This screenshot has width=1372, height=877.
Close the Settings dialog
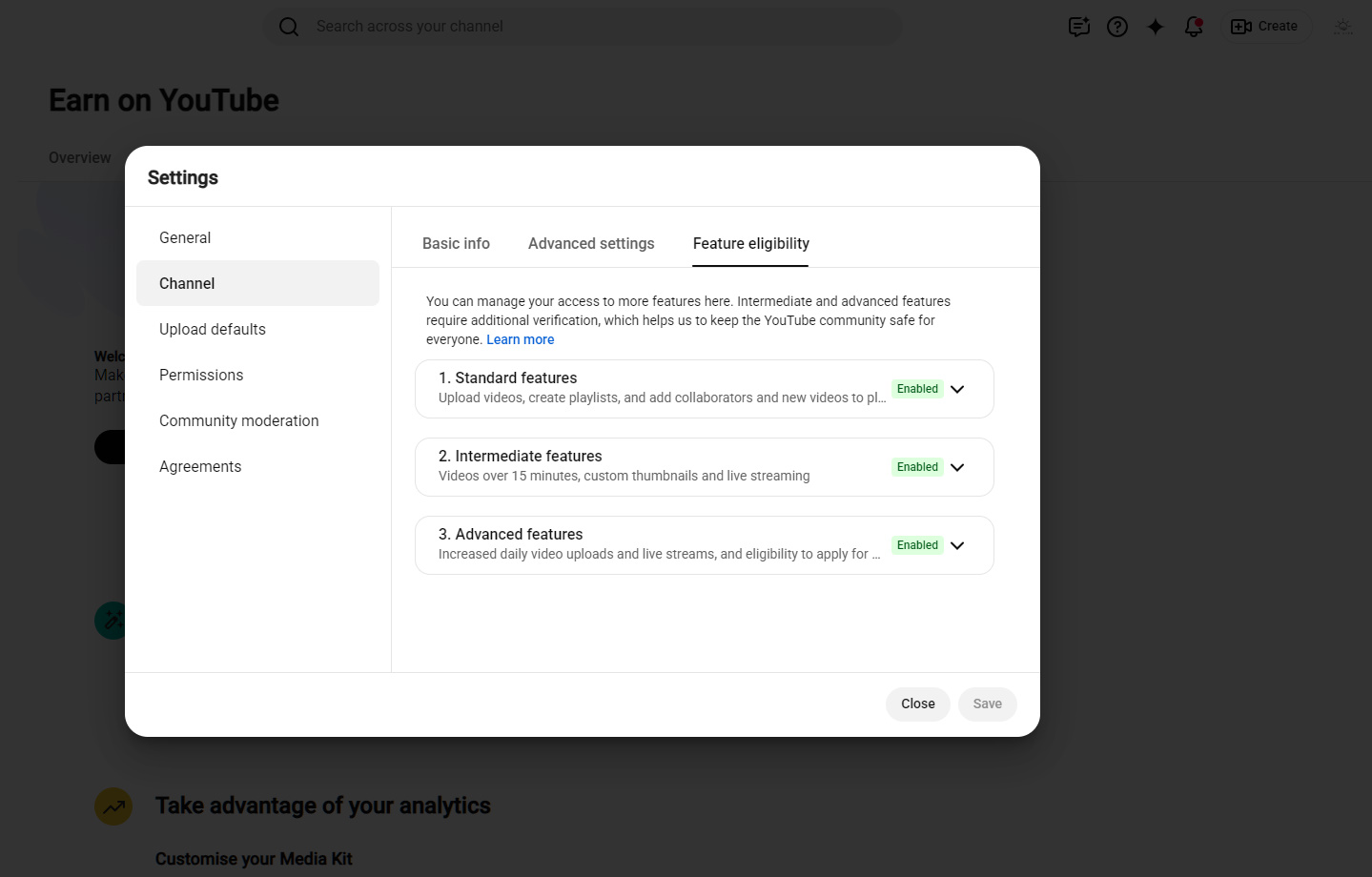point(917,704)
